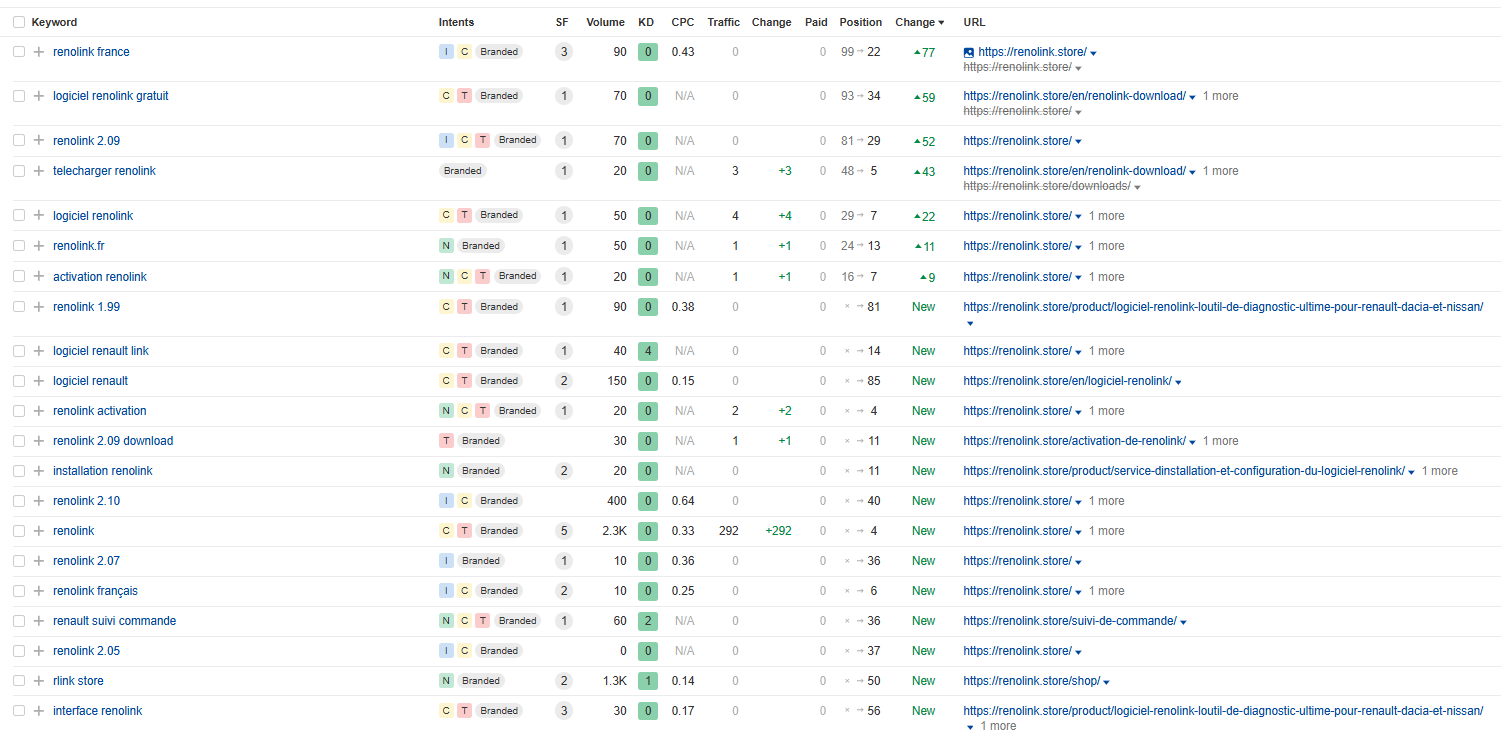This screenshot has width=1501, height=738.
Task: Click plus icon beside renolink france
Action: pyautogui.click(x=39, y=52)
